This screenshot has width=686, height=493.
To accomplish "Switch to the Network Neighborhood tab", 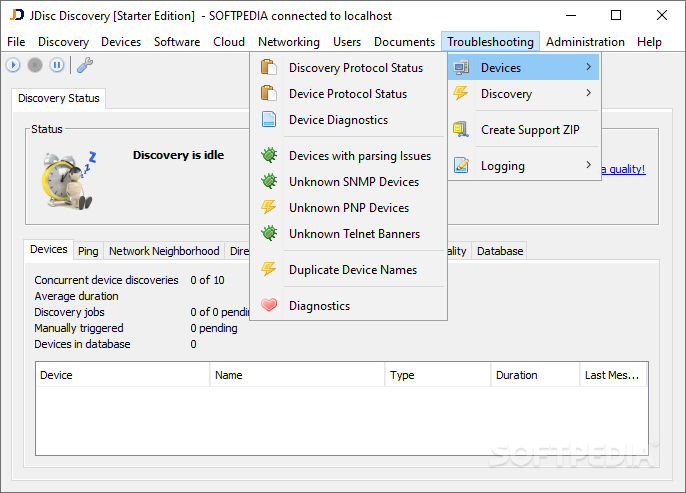I will tap(164, 251).
